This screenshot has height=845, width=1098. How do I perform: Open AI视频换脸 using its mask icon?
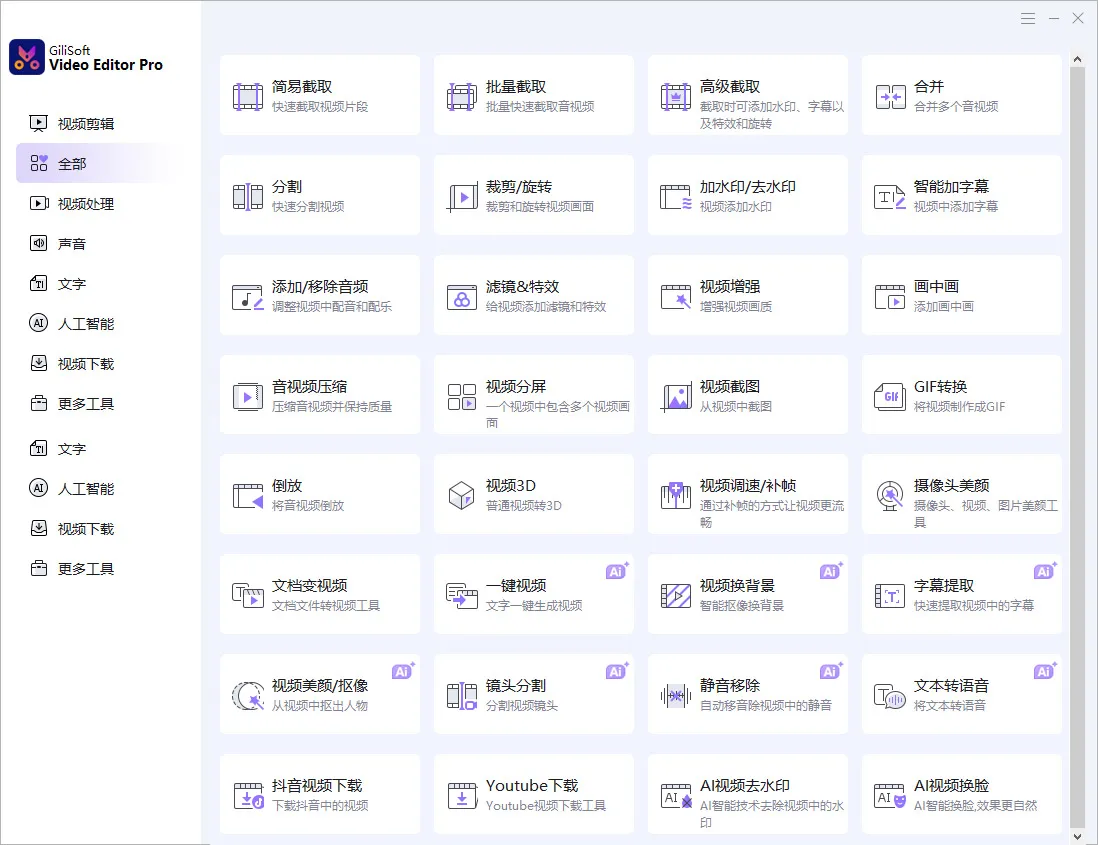(x=890, y=795)
